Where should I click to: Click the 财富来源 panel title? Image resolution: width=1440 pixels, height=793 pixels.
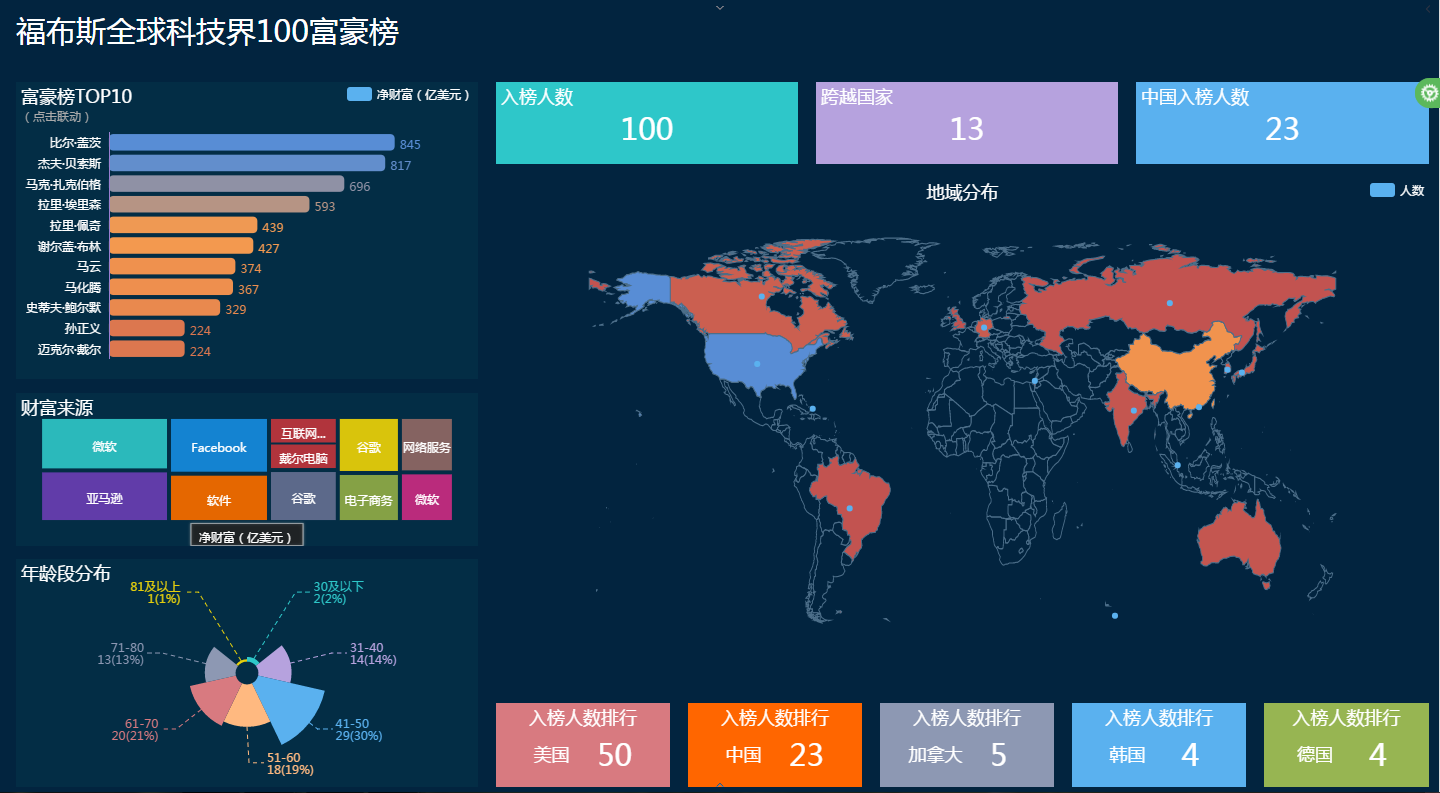57,407
